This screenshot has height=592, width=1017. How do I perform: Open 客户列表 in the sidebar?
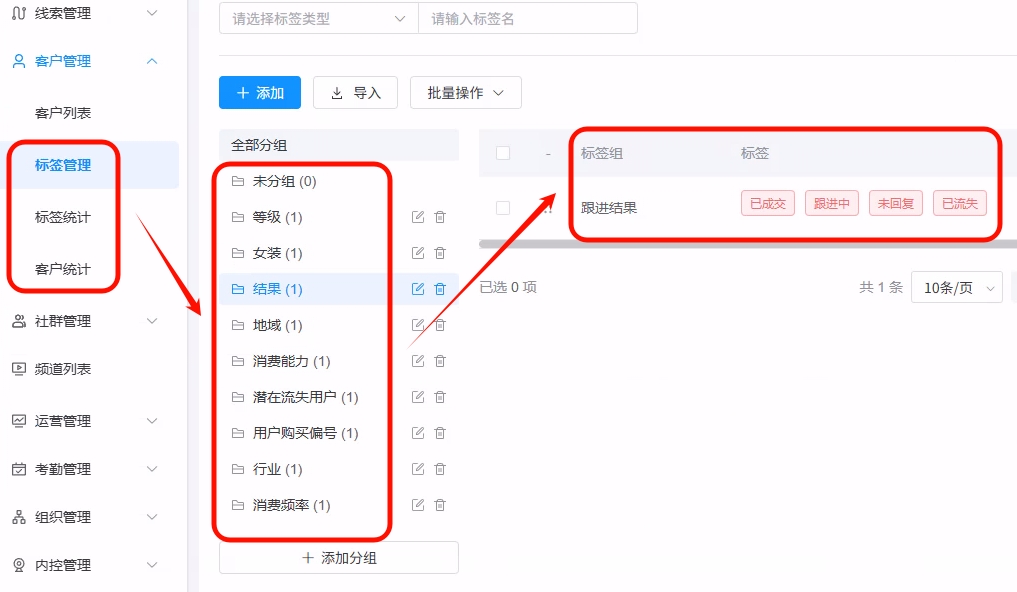(x=63, y=113)
